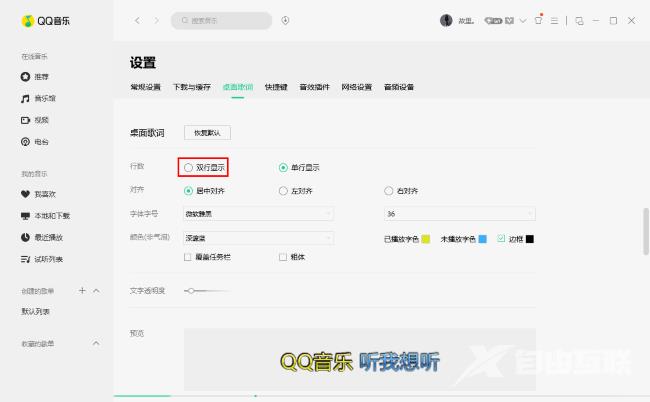650x402 pixels.
Task: Click 恢复默认 restore defaults button
Action: coord(207,133)
